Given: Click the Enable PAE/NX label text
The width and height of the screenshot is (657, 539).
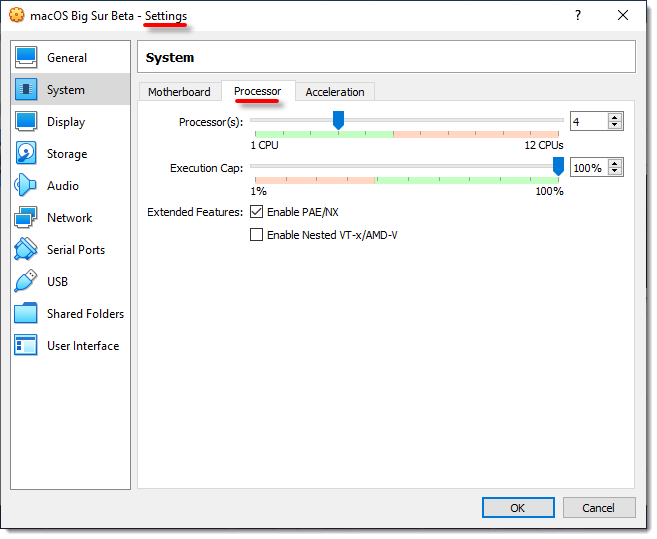Looking at the screenshot, I should click(x=303, y=212).
